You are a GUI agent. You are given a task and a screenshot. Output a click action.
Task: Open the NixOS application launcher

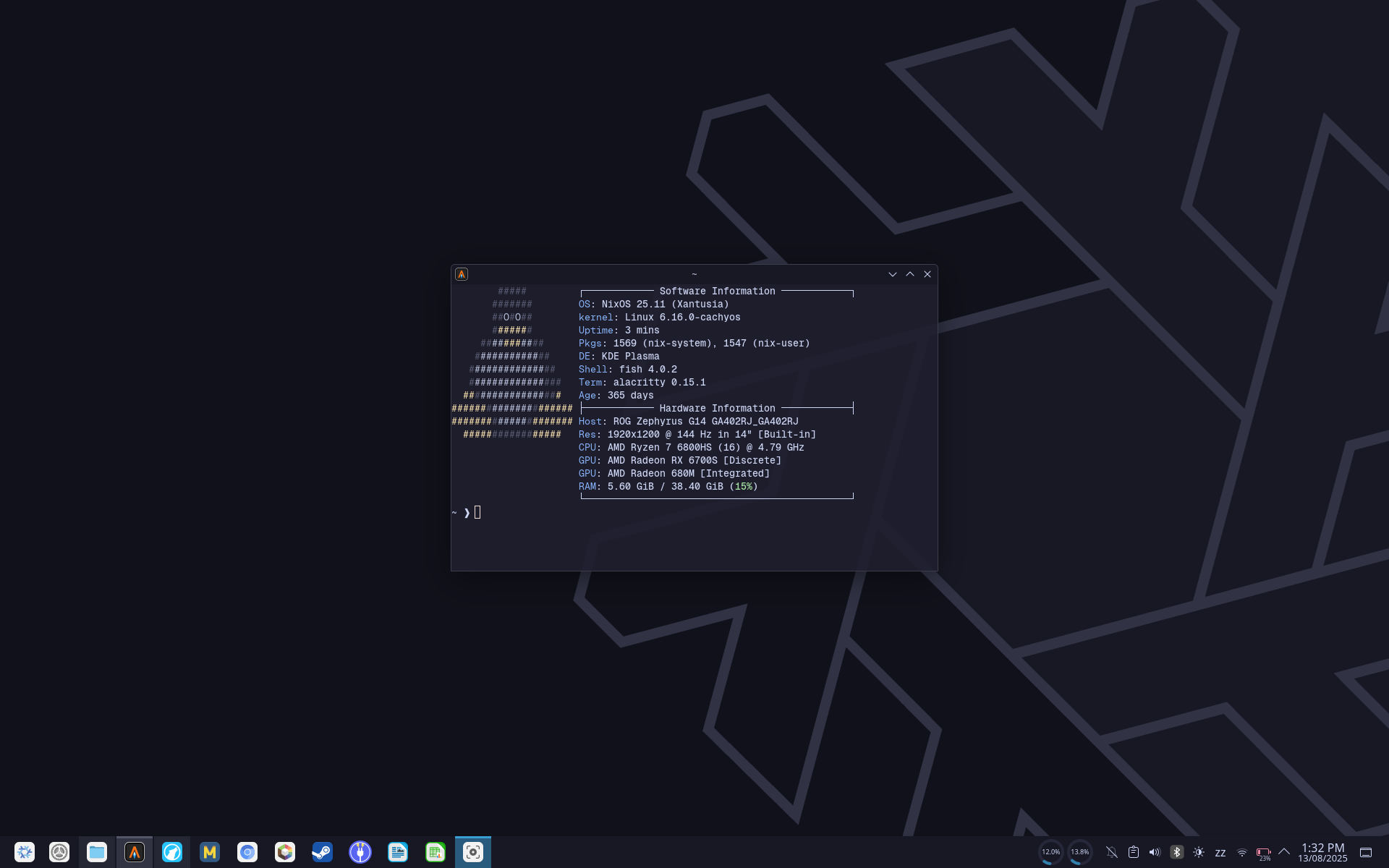pos(25,852)
